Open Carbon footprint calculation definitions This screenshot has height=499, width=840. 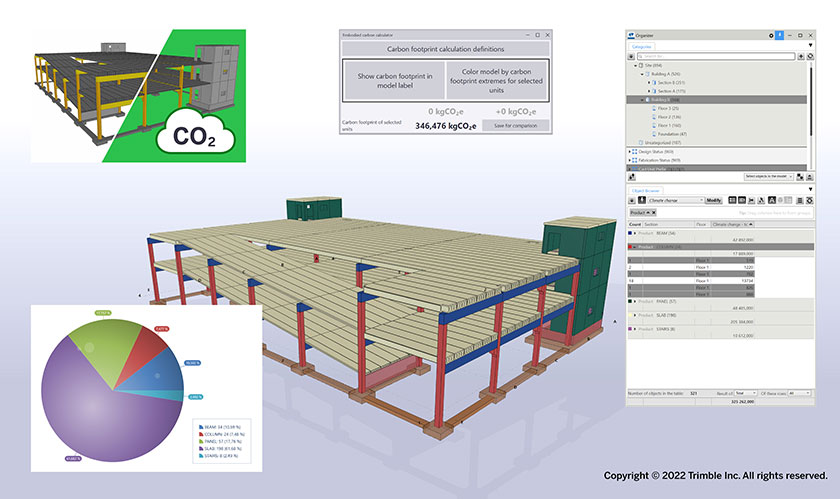(x=445, y=48)
